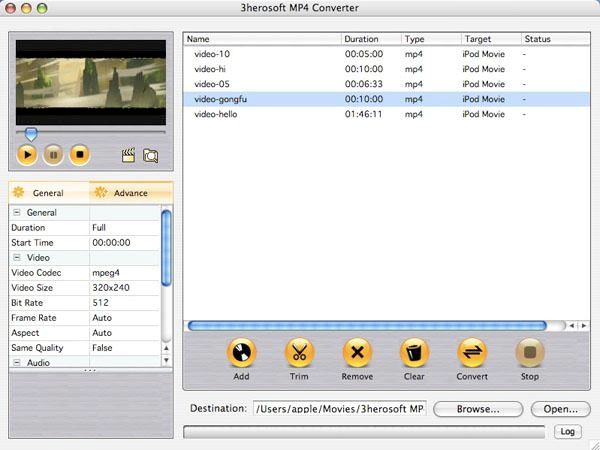600x450 pixels.
Task: Sort by the Status column header
Action: click(556, 39)
